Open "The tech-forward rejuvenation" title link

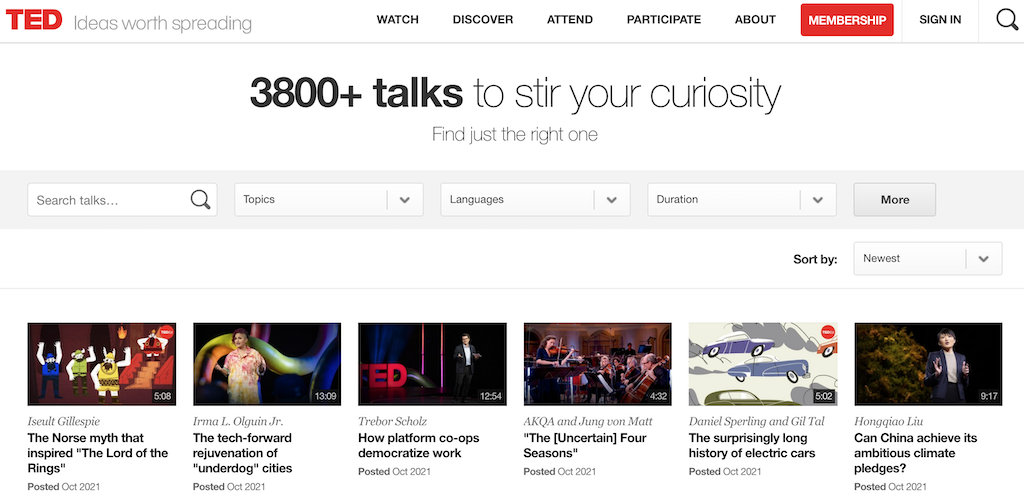pos(243,453)
